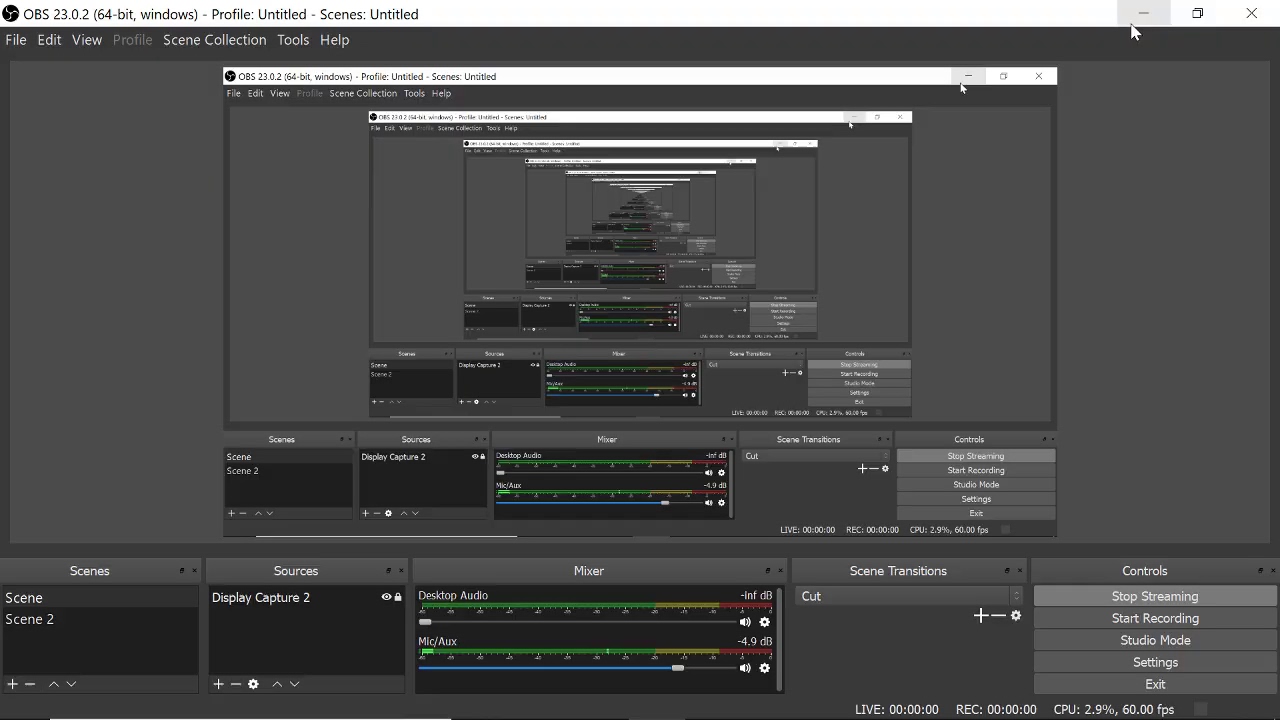Open the Help menu
Screen dimensions: 1280x720
334,40
